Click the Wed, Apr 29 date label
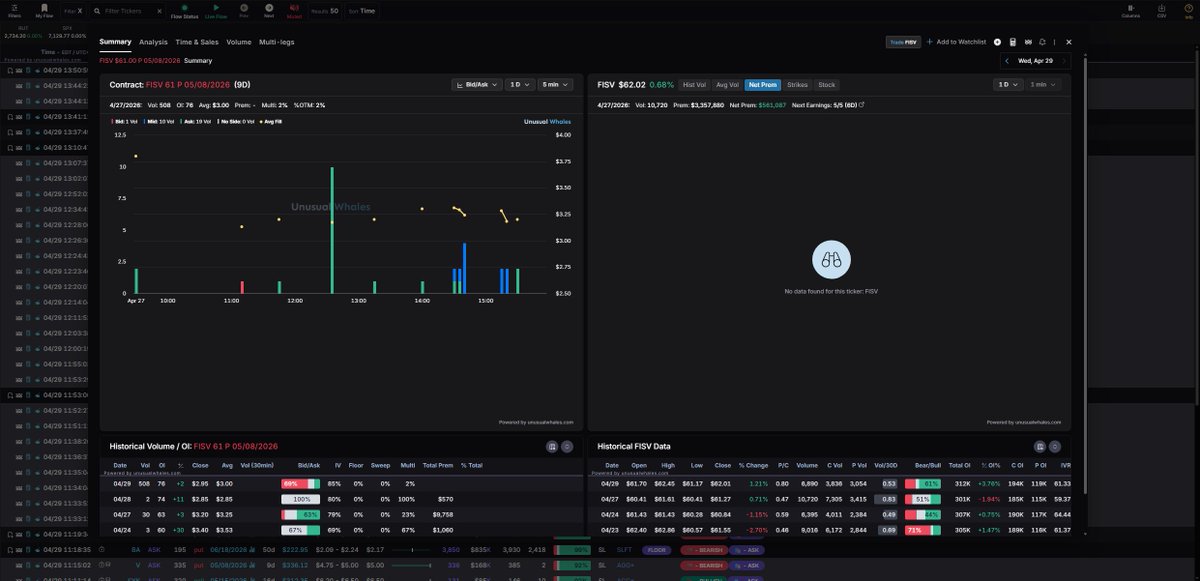This screenshot has height=581, width=1200. tap(1035, 61)
